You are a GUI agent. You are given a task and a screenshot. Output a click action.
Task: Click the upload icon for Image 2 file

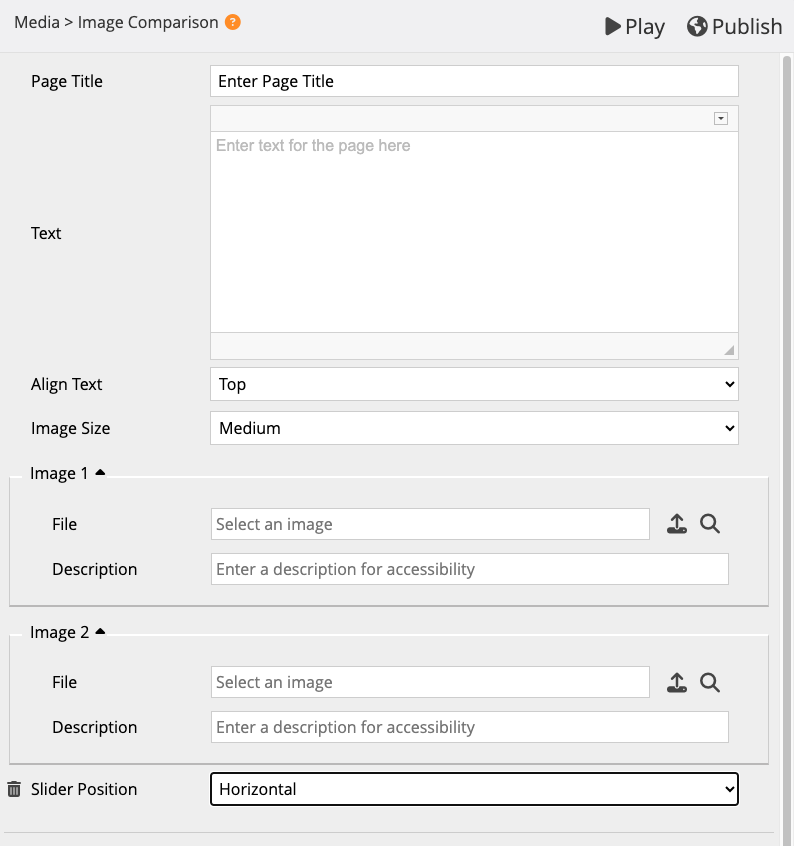[x=677, y=682]
